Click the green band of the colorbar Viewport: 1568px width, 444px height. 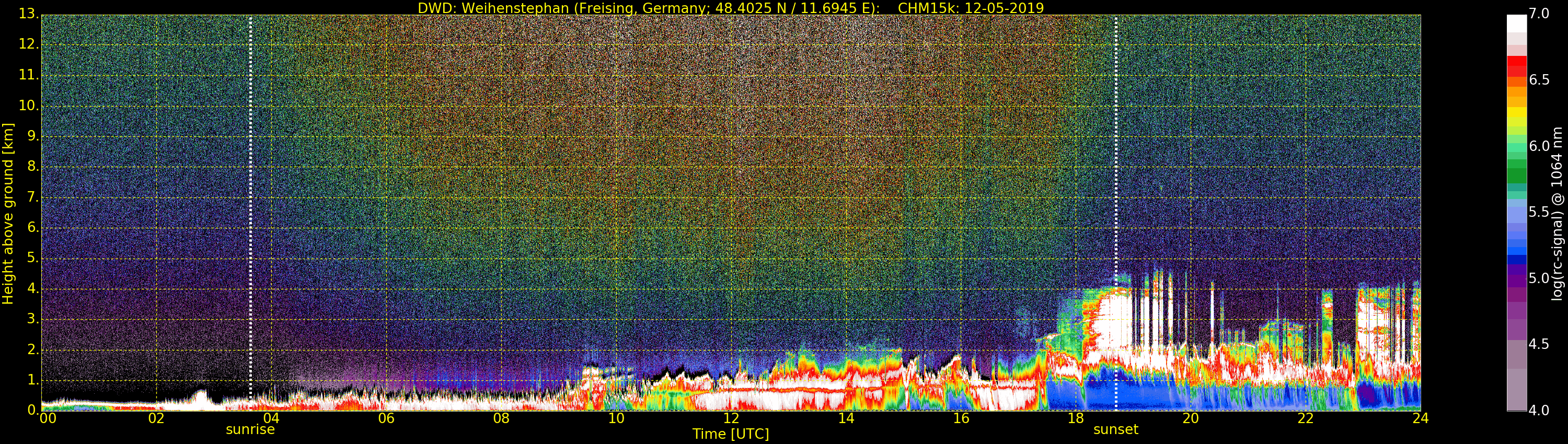(x=1516, y=175)
